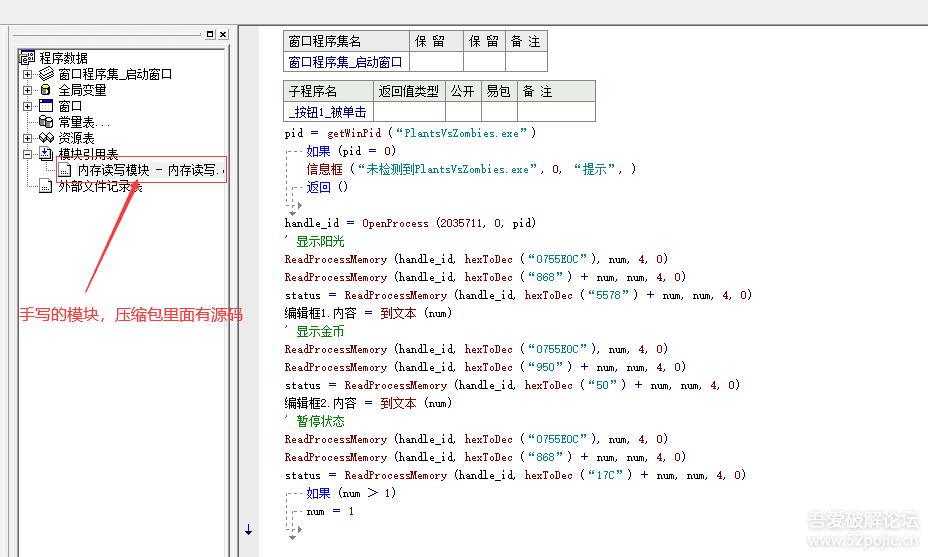Image resolution: width=928 pixels, height=557 pixels.
Task: Click the 备注 cell of _按钮1_被单击 row
Action: (556, 111)
